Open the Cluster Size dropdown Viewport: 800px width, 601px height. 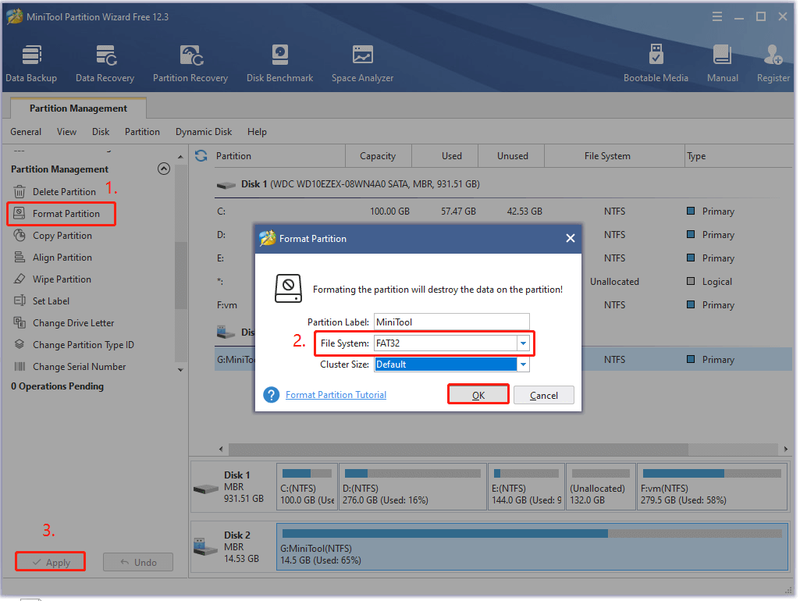(523, 364)
